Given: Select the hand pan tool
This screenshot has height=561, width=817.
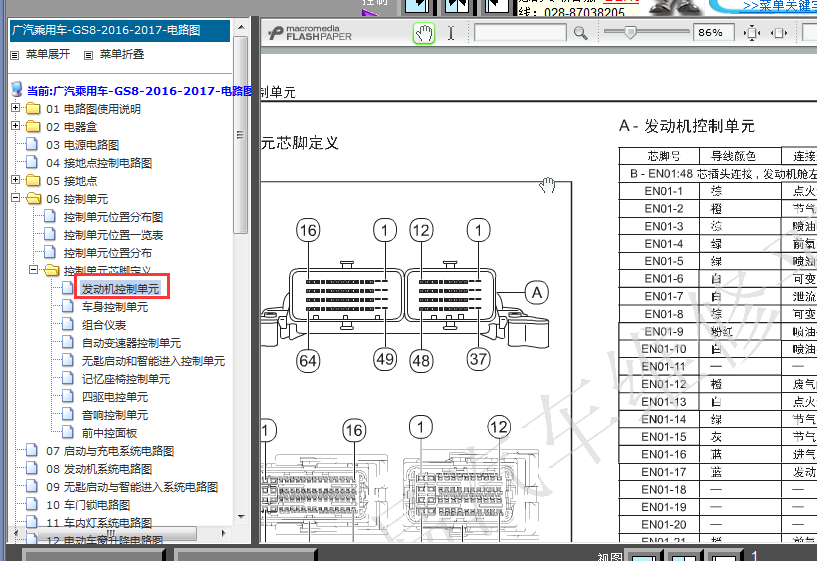Looking at the screenshot, I should [x=424, y=33].
